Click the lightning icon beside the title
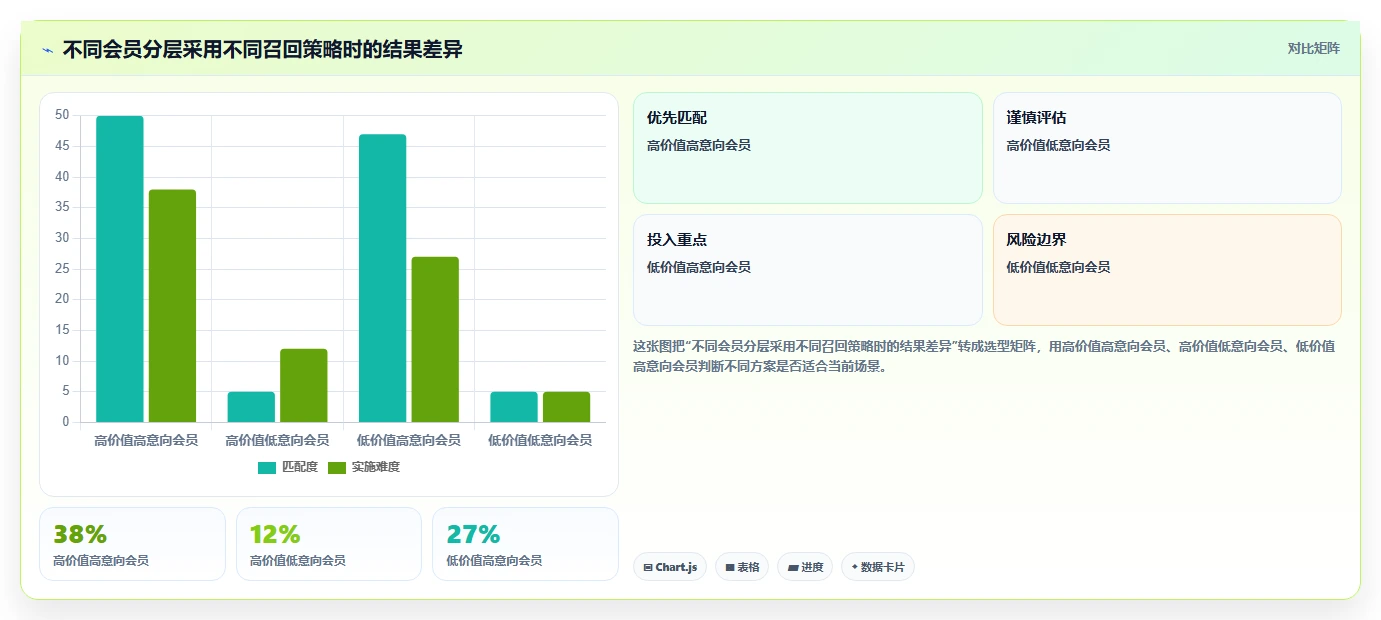 [48, 50]
